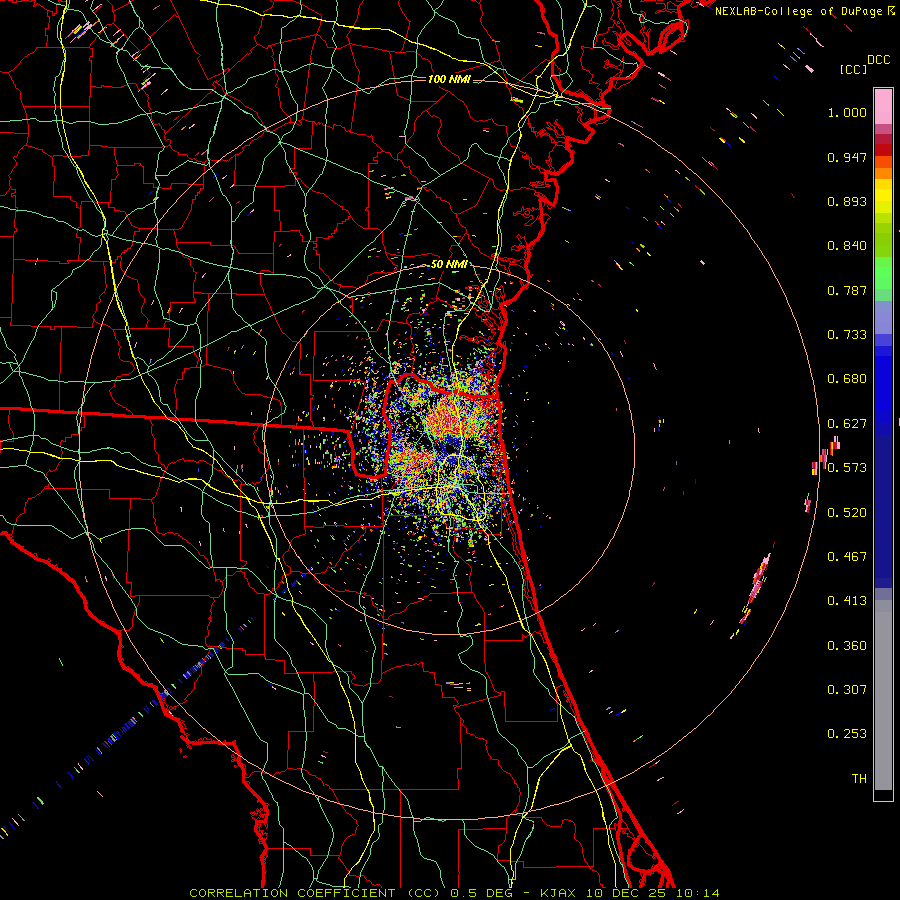The width and height of the screenshot is (900, 900).
Task: Select the 0.840 scale value
Action: click(x=847, y=246)
